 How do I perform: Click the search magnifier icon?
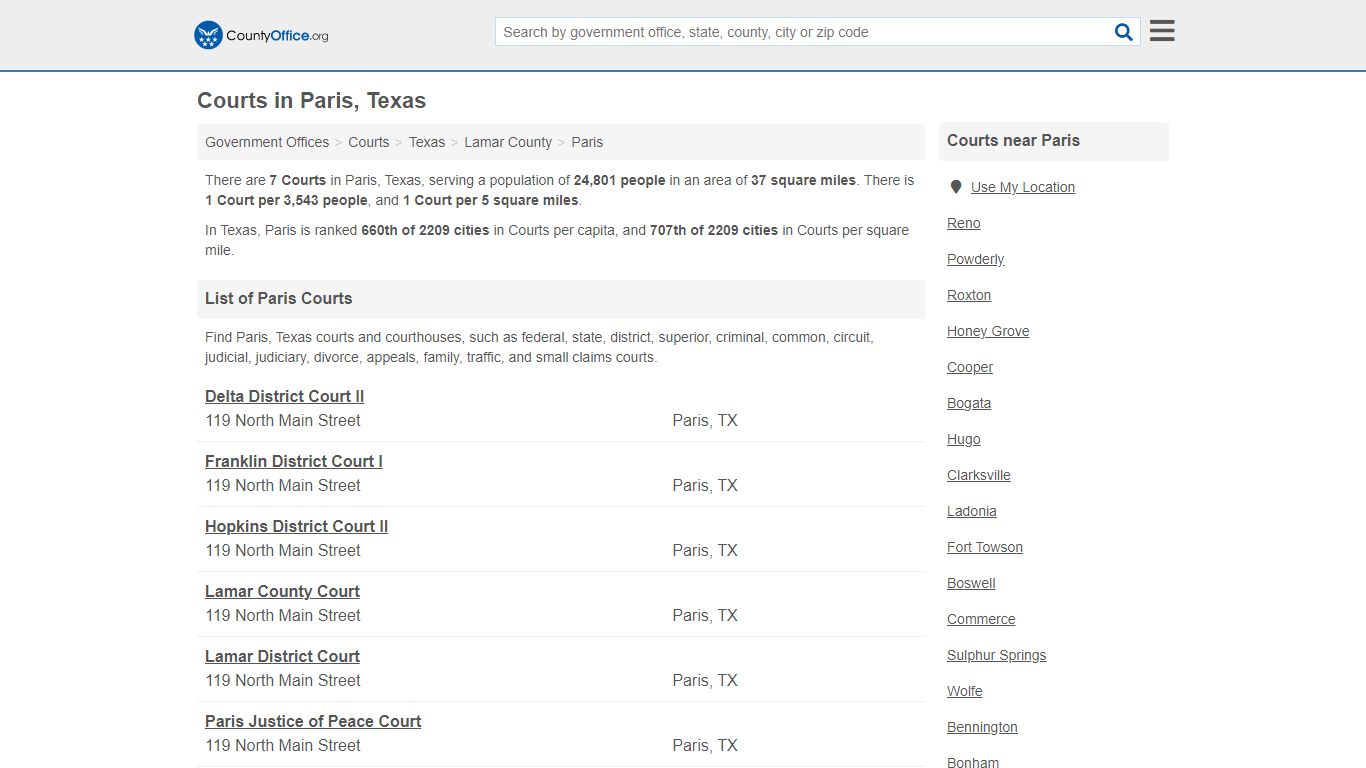[1124, 32]
